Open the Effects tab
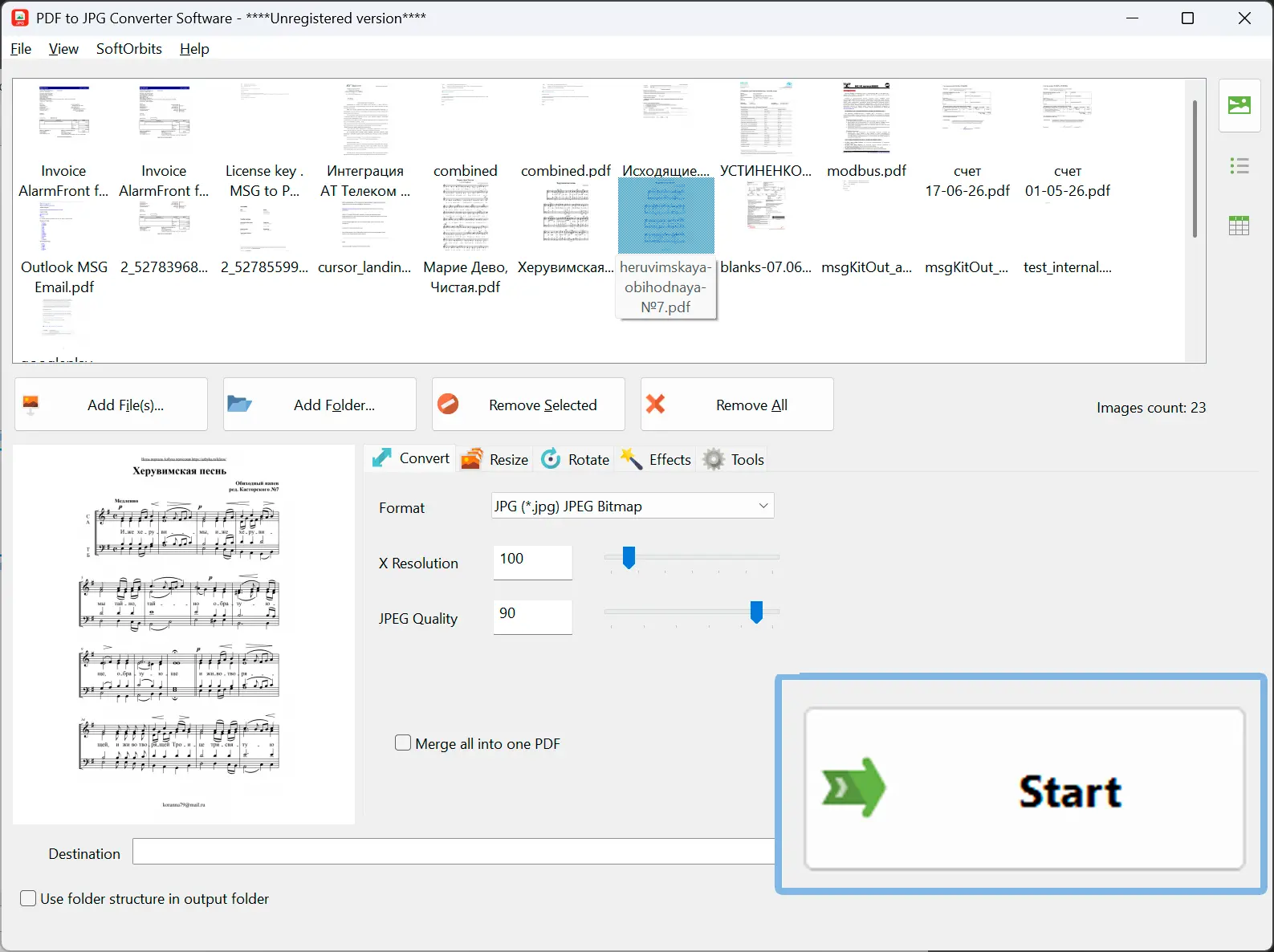1274x952 pixels. point(656,459)
